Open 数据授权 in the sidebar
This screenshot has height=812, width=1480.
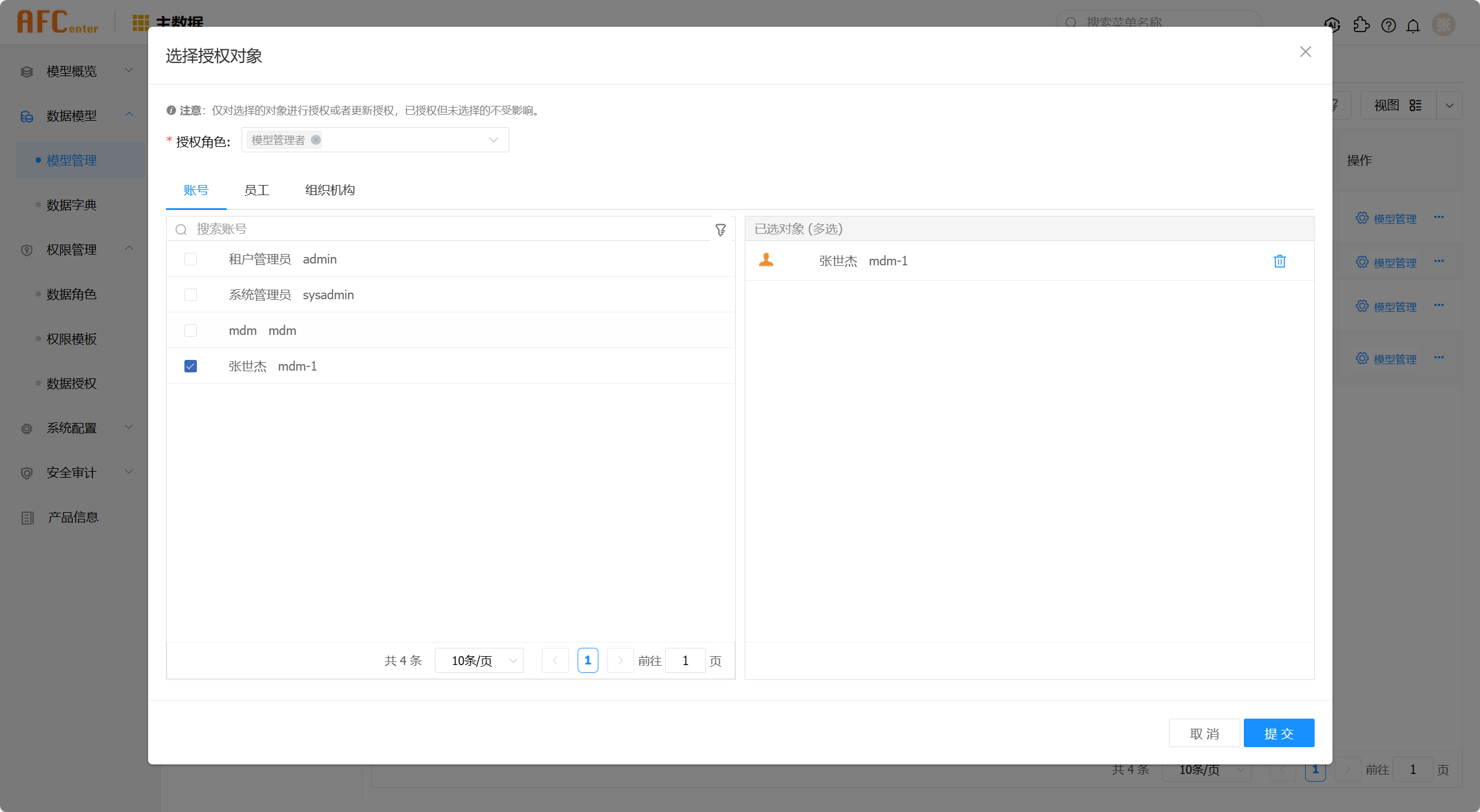pos(71,384)
